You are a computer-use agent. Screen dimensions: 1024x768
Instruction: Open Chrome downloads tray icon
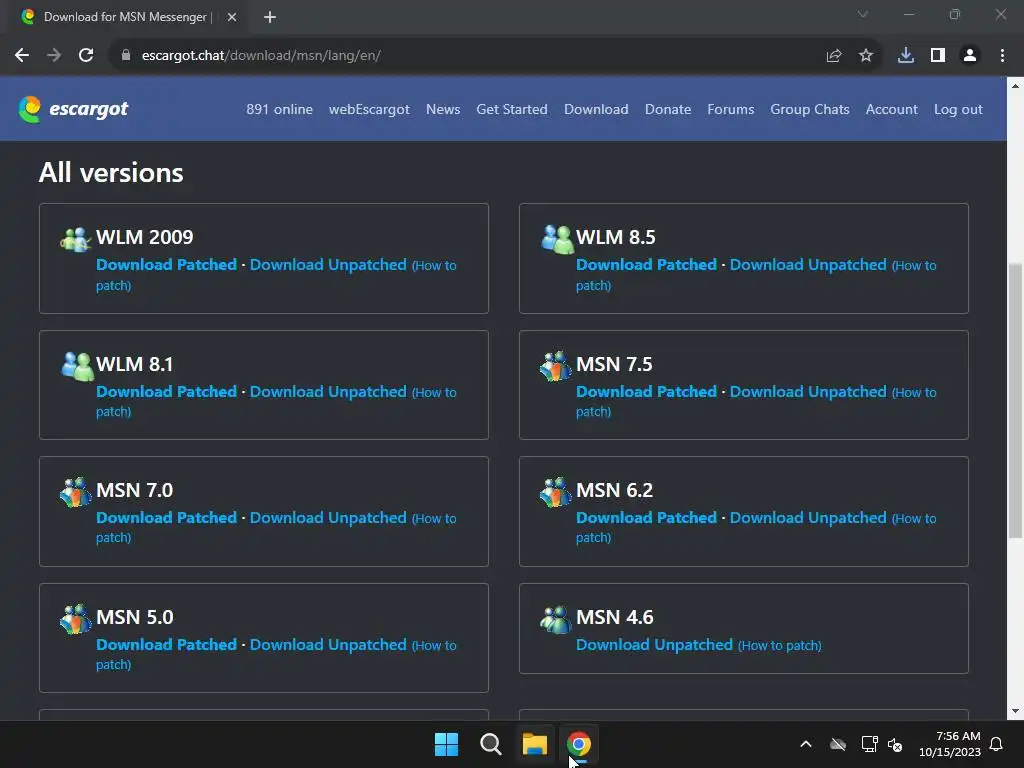[906, 56]
